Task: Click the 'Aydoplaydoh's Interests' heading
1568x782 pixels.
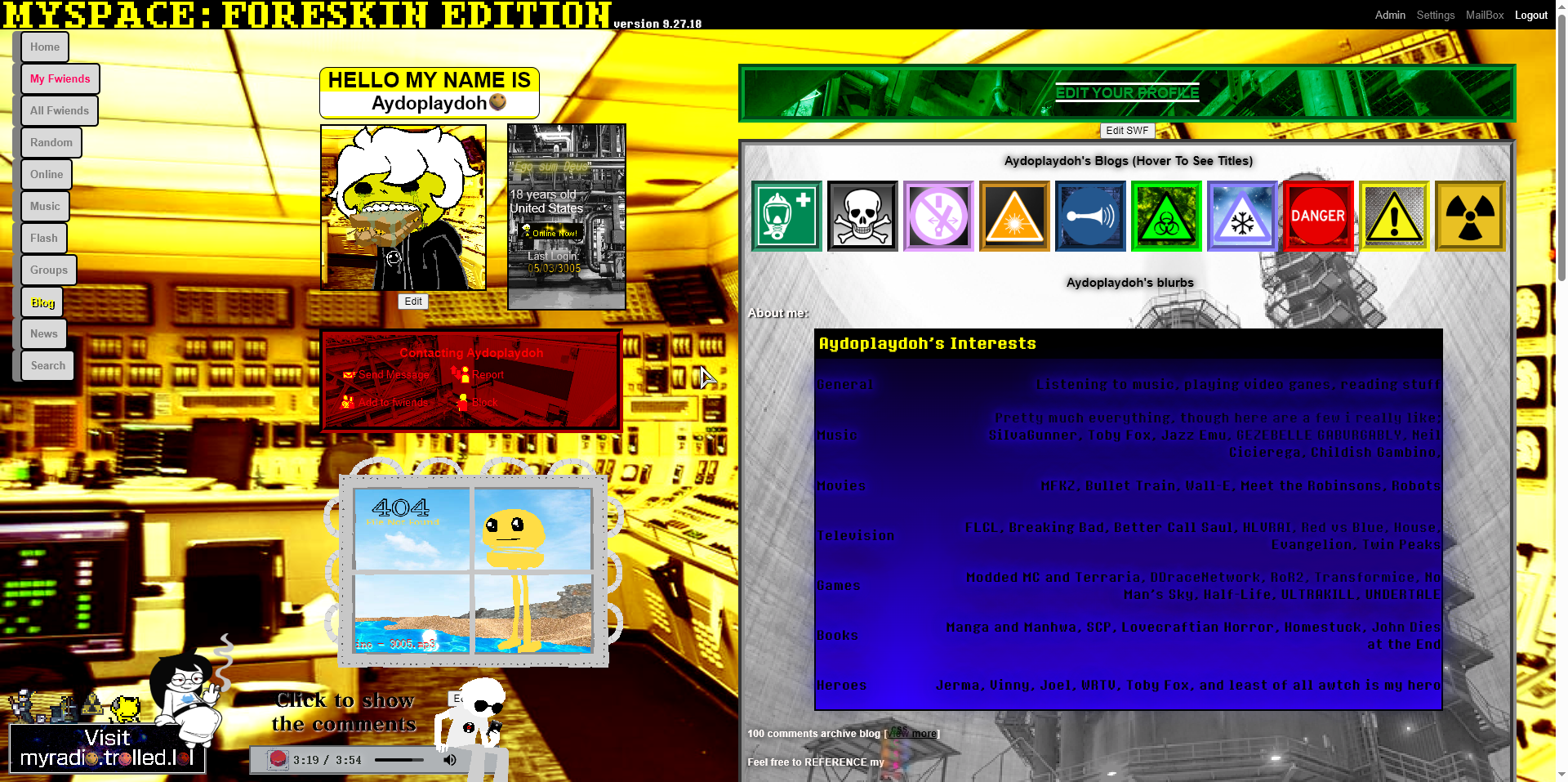Action: [927, 343]
